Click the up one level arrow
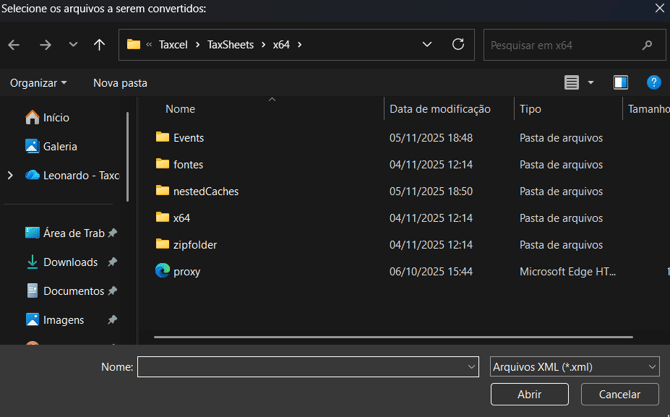Screen dimensions: 670x417 (x=99, y=45)
